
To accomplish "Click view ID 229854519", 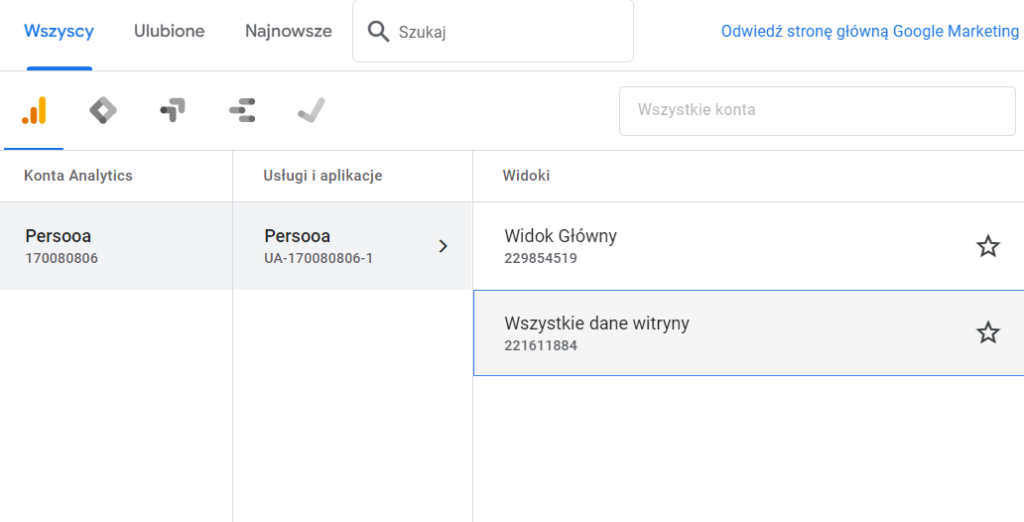I will pyautogui.click(x=541, y=259).
